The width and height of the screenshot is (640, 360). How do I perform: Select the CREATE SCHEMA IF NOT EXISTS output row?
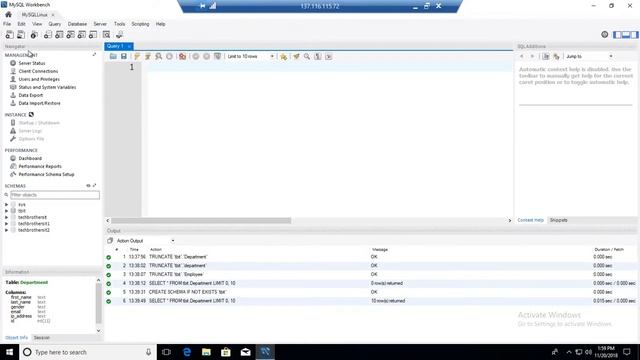(x=371, y=292)
